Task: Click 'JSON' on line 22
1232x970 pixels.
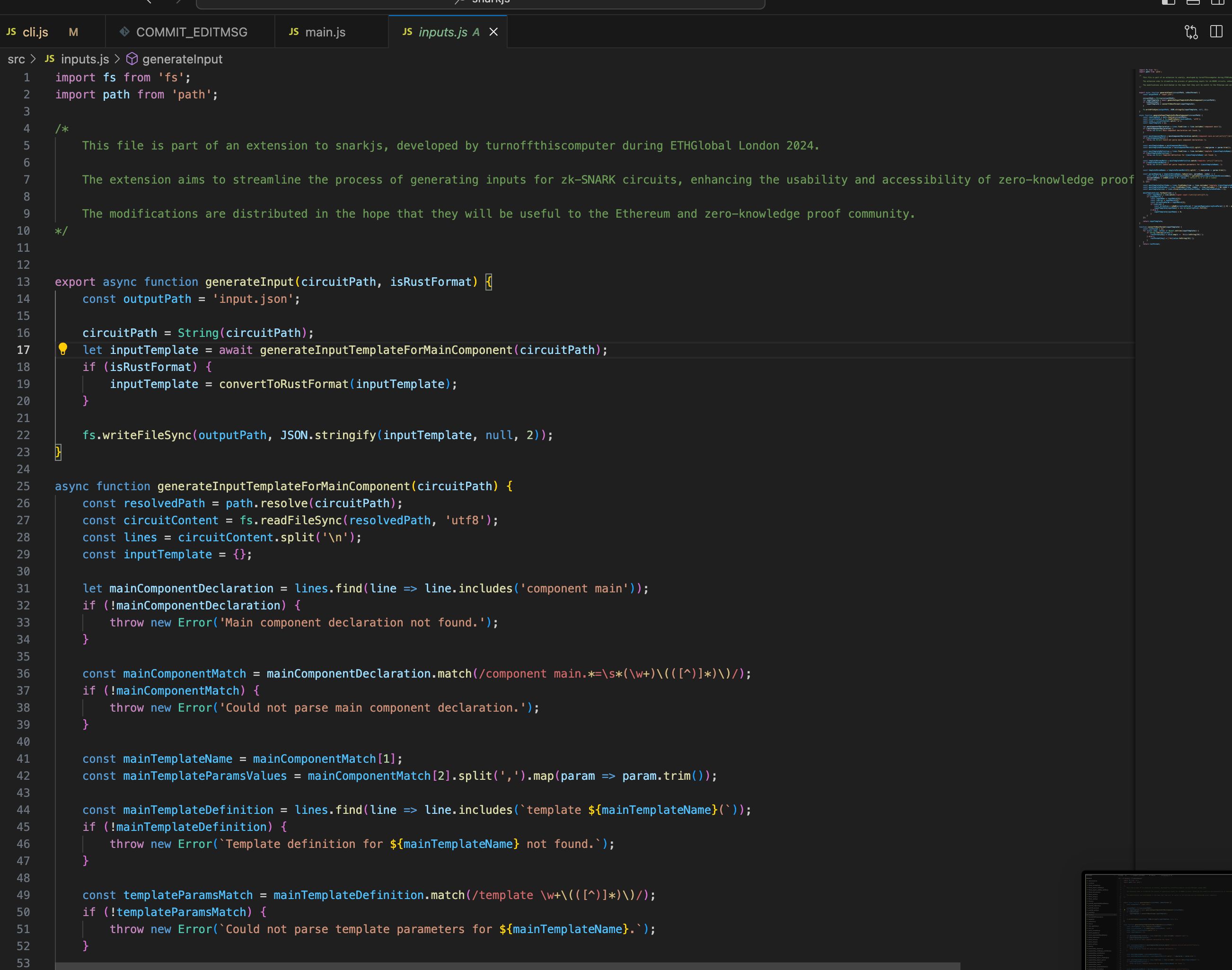Action: pos(294,435)
